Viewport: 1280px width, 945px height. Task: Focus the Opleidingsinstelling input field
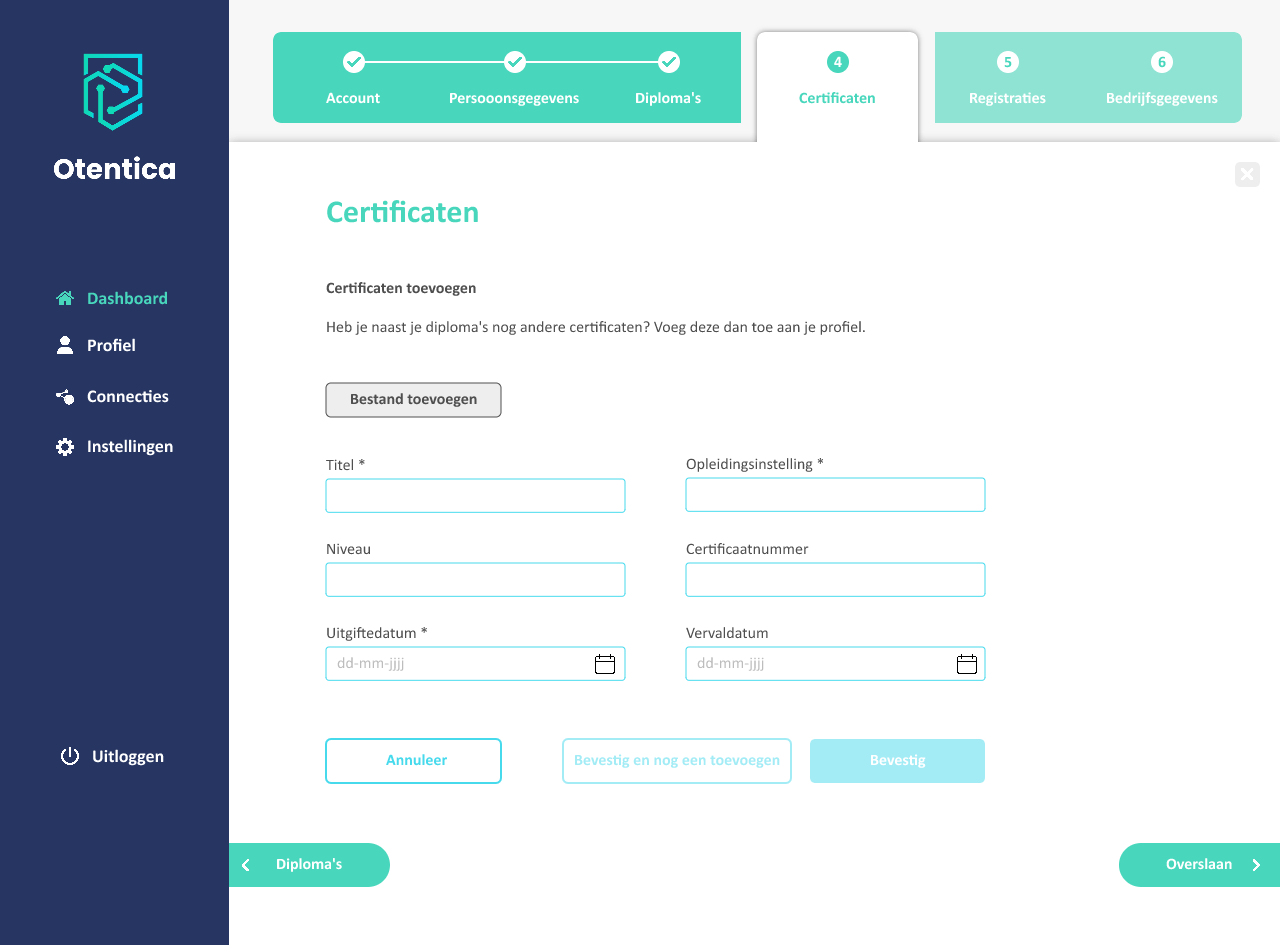click(835, 495)
